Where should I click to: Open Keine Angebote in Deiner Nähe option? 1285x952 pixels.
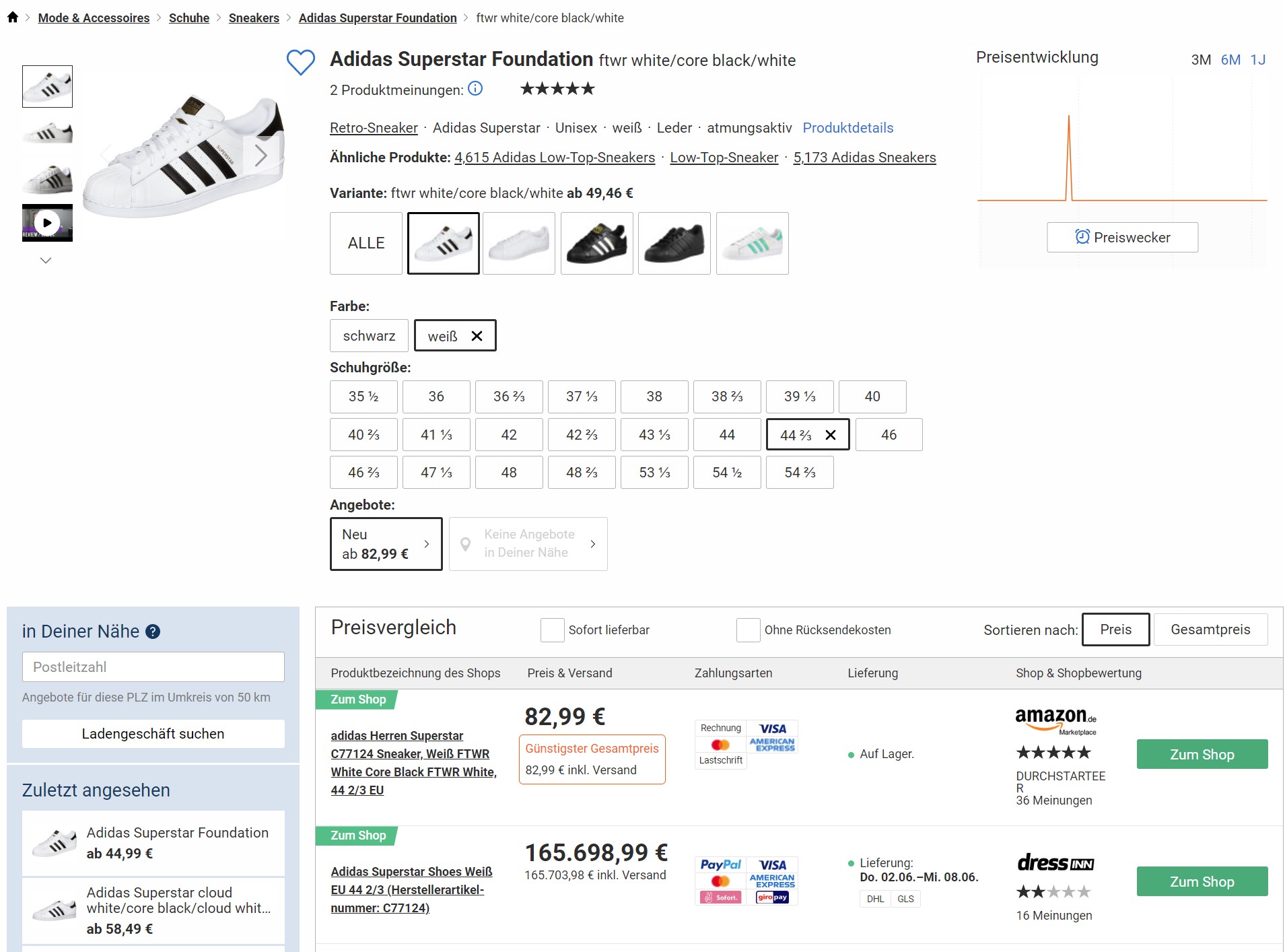pos(528,544)
